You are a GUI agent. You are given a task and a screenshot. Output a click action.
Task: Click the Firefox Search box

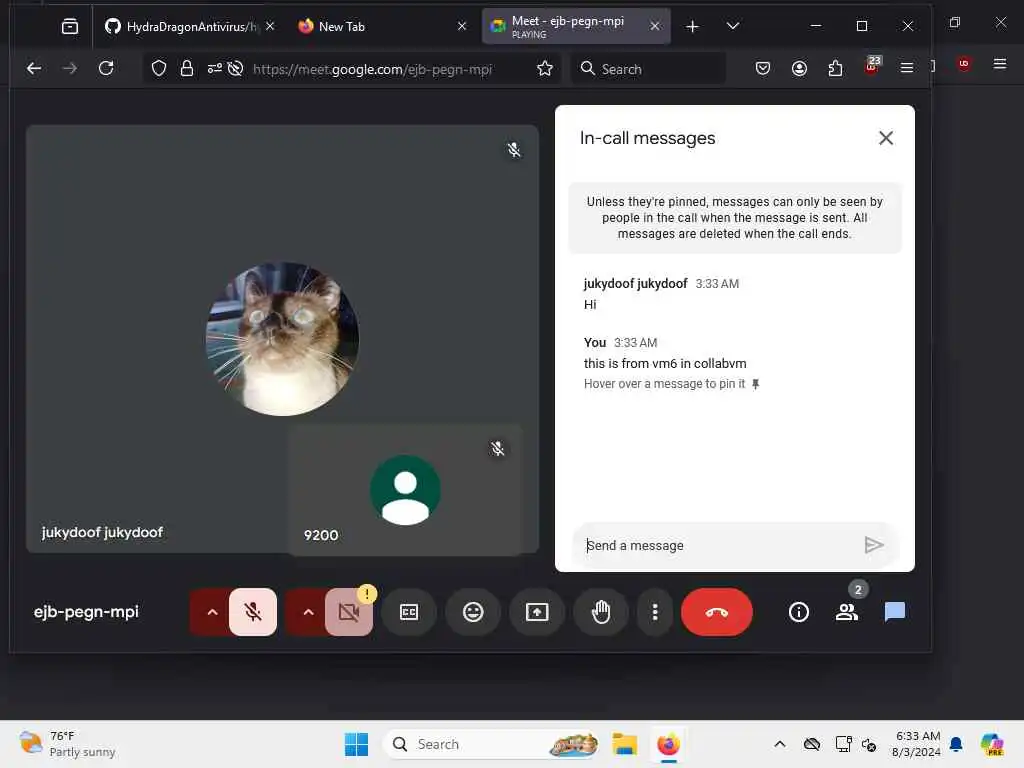(649, 69)
